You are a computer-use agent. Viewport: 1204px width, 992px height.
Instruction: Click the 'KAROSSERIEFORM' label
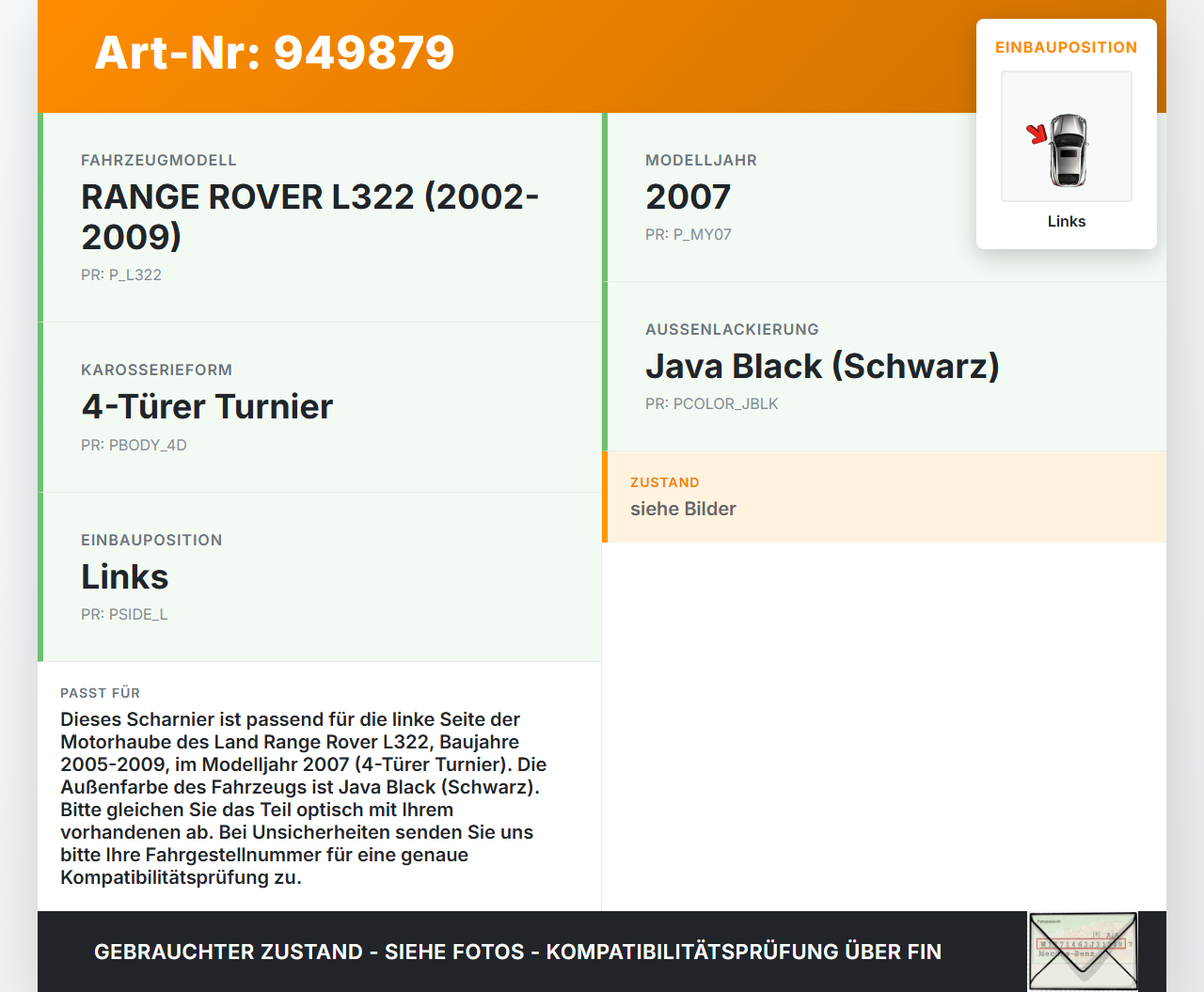(x=156, y=370)
